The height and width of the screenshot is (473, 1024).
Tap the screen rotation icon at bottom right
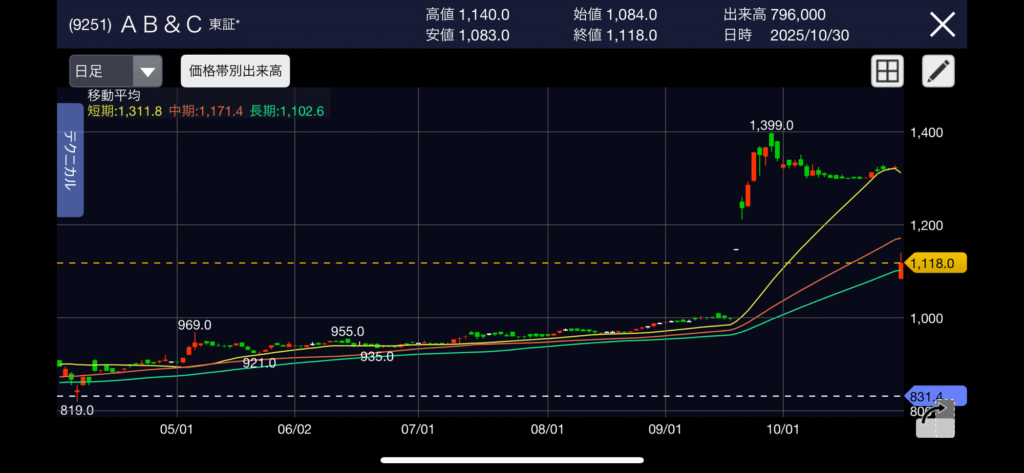pos(936,418)
